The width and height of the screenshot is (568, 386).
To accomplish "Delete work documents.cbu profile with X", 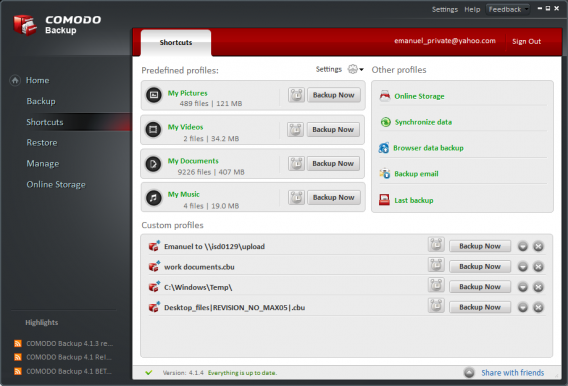I will (x=539, y=267).
